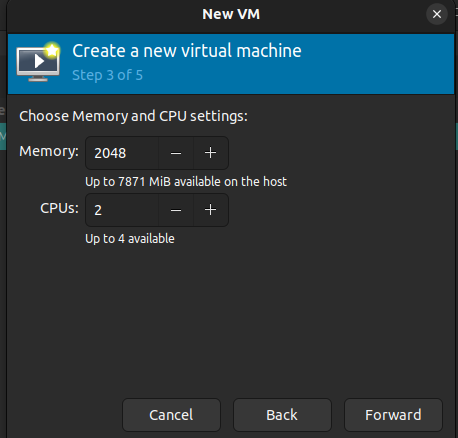Click the Step 3 of 5 subtitle
458x438 pixels.
[x=107, y=75]
